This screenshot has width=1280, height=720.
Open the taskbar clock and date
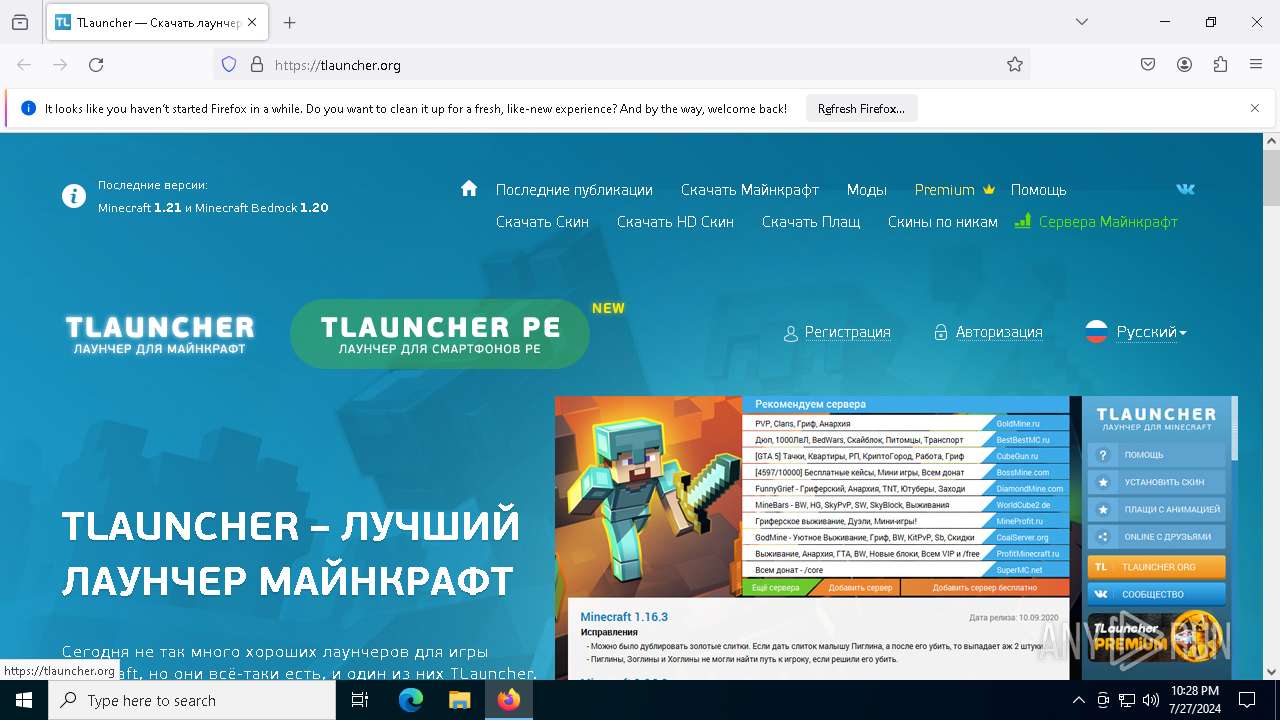[1194, 700]
